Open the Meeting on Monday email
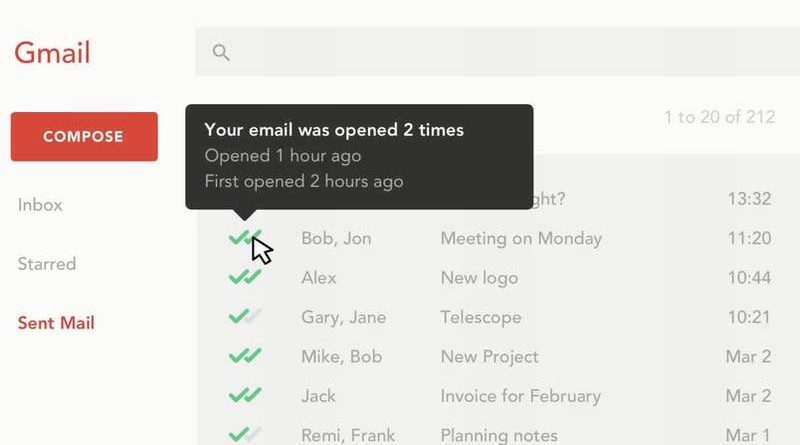This screenshot has width=800, height=445. 521,238
